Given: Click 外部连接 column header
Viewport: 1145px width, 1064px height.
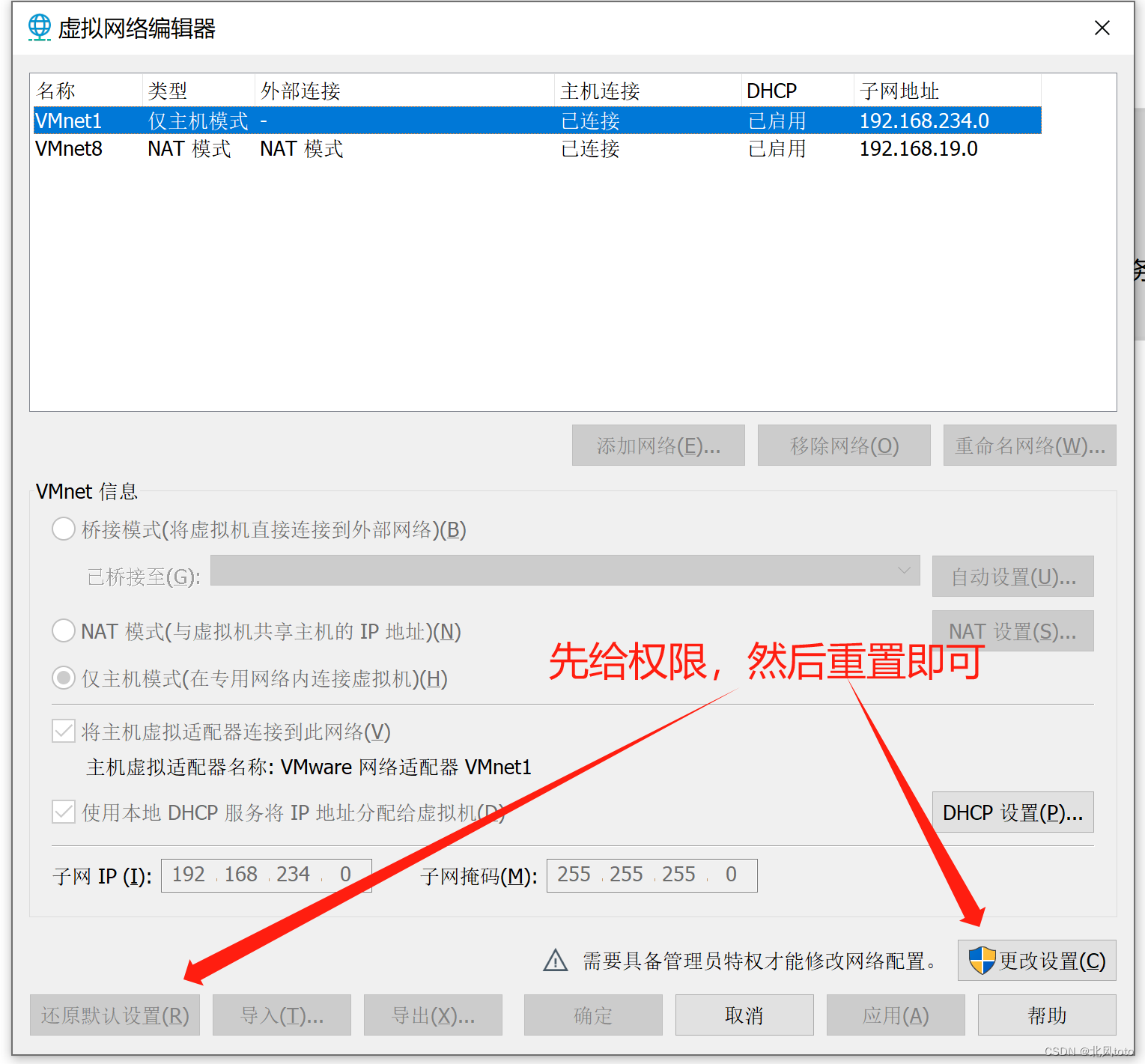Looking at the screenshot, I should 404,91.
